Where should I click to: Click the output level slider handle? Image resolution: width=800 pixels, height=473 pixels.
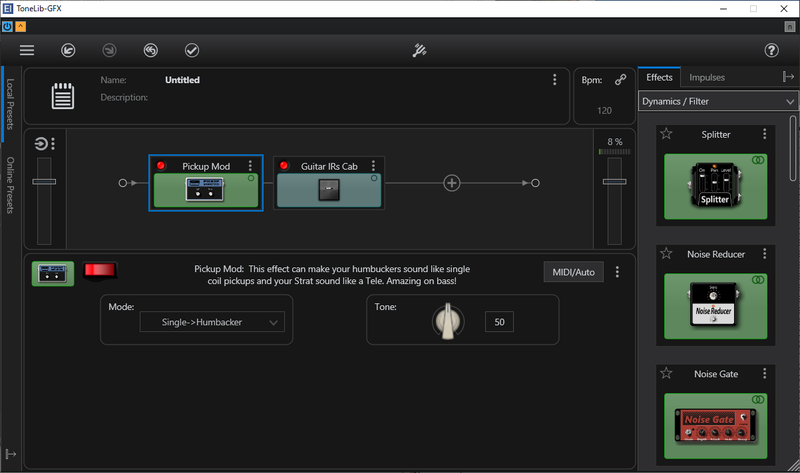[614, 182]
